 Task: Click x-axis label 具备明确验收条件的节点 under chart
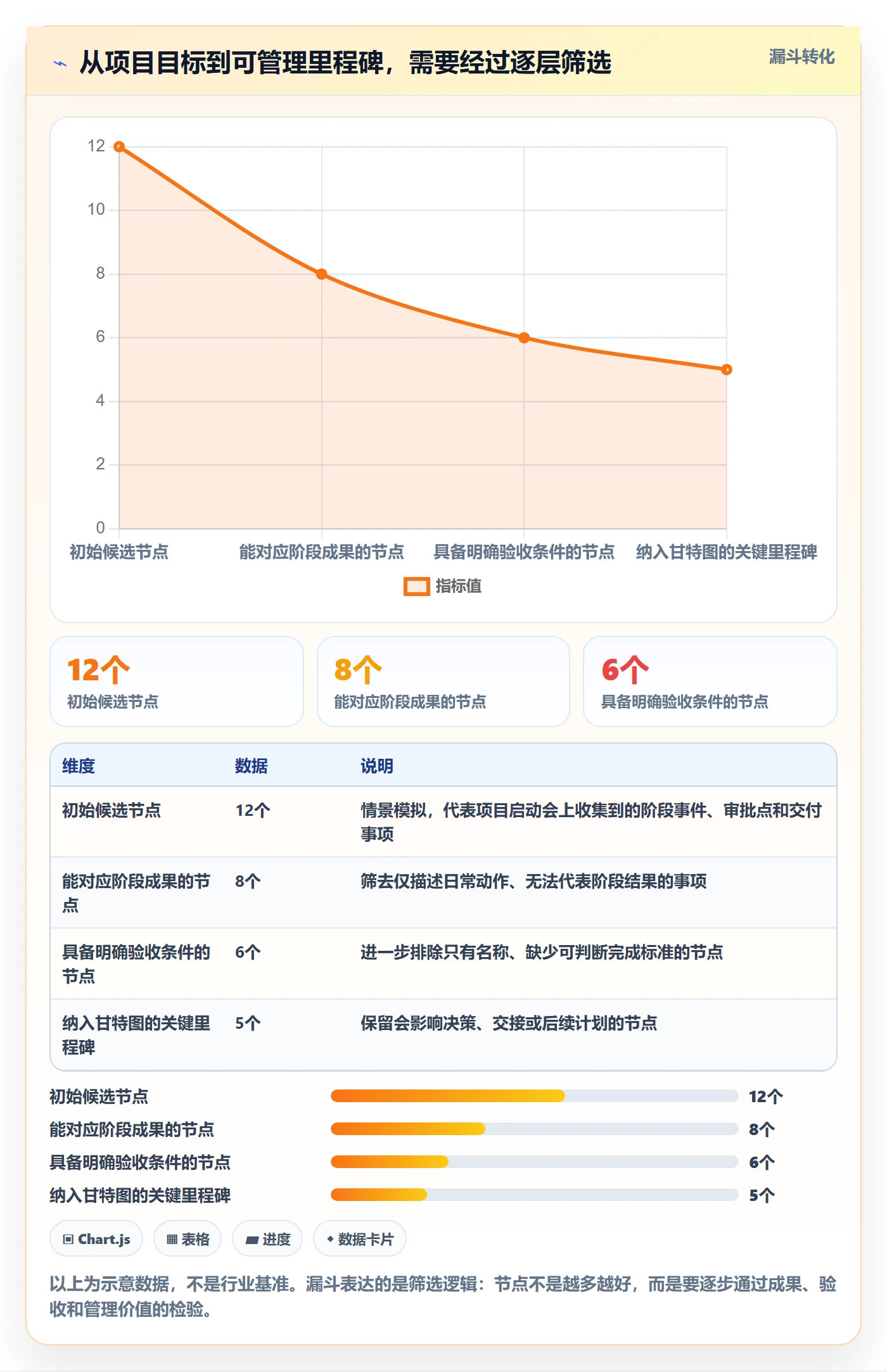click(524, 552)
